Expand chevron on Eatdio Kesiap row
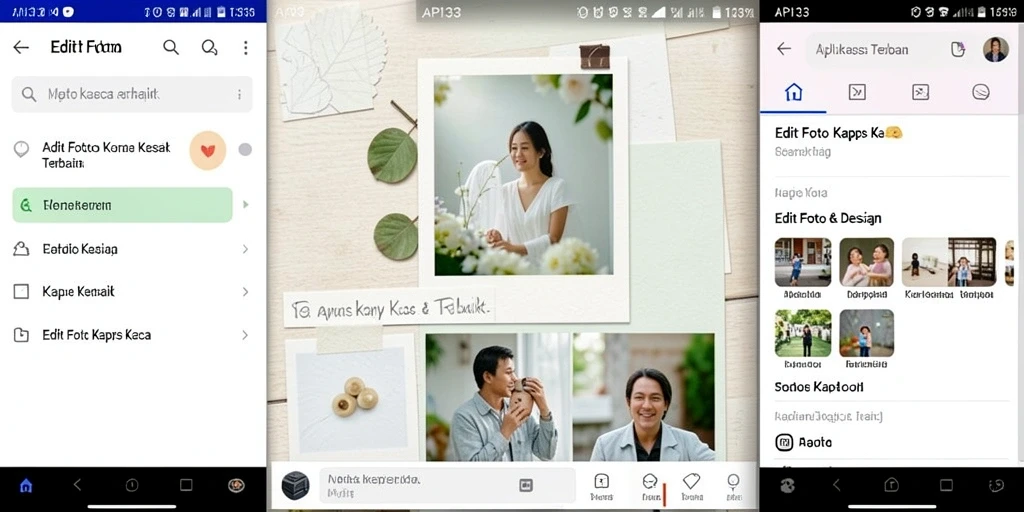Image resolution: width=1024 pixels, height=512 pixels. pos(245,249)
